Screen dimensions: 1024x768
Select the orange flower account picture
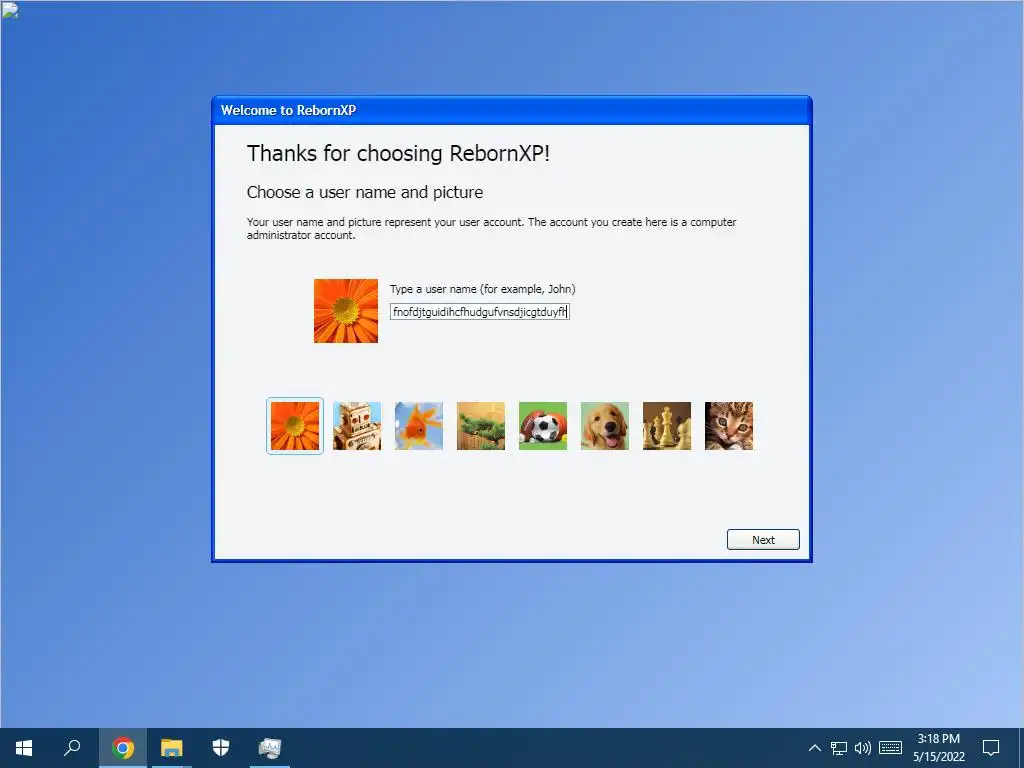point(295,426)
